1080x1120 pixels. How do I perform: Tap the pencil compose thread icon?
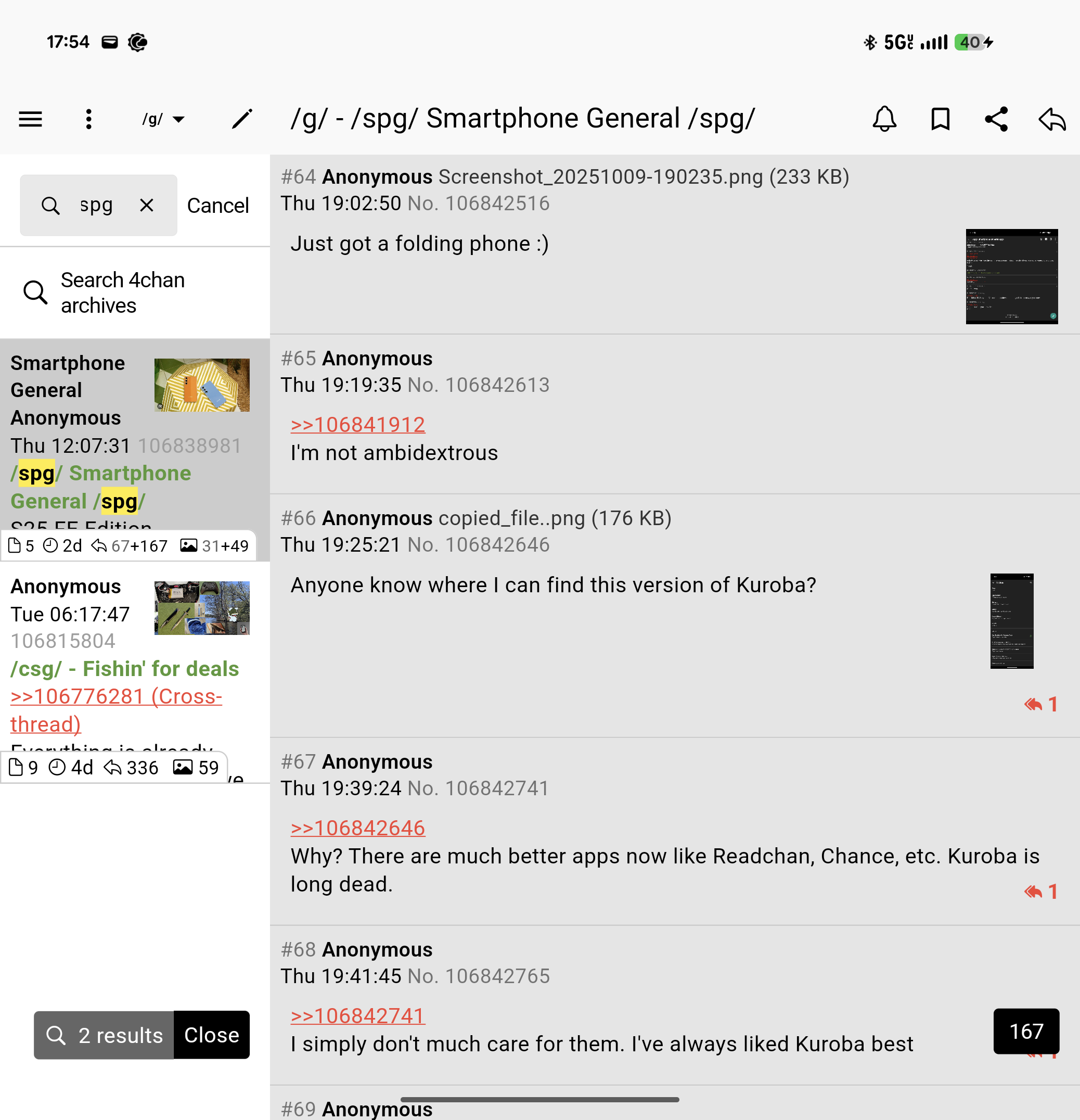[x=241, y=119]
